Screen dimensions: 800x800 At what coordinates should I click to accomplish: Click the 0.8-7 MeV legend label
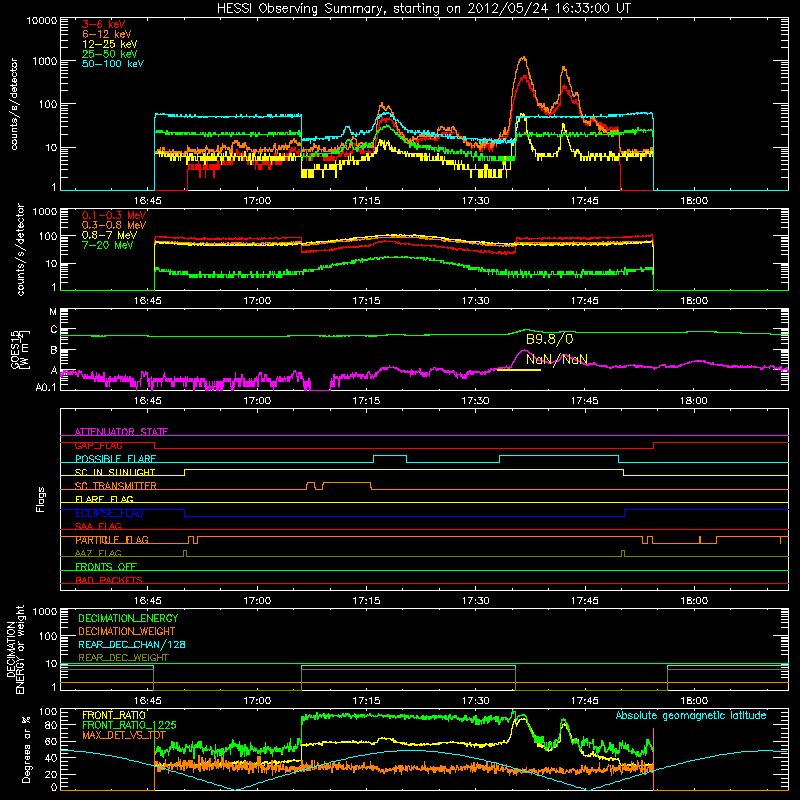[x=110, y=235]
